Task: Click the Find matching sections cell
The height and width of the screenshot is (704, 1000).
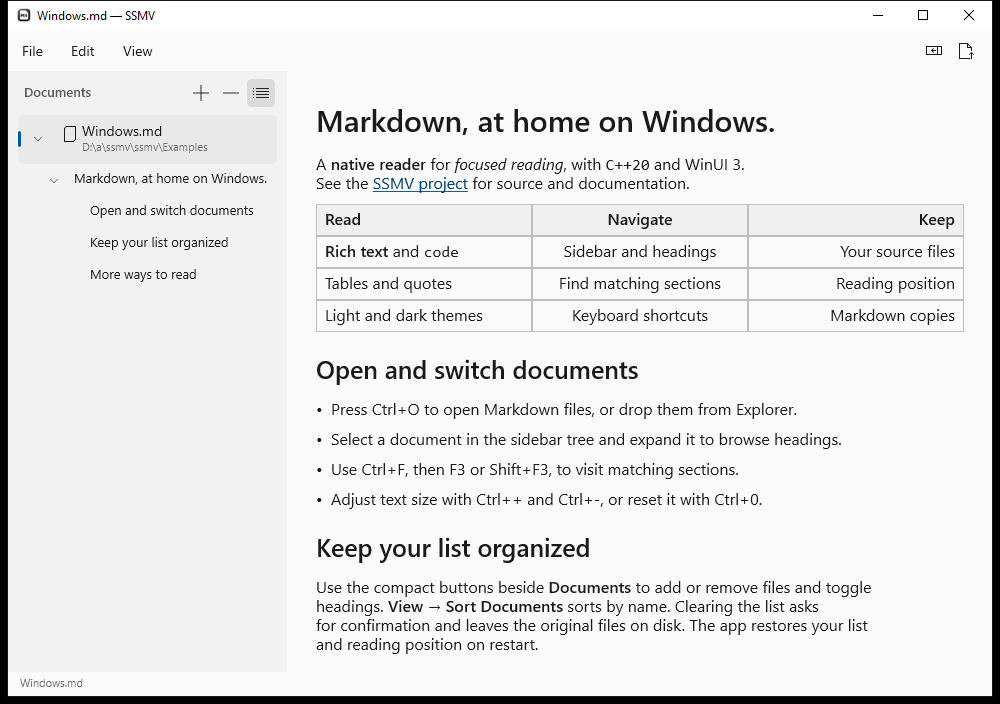Action: coord(640,284)
